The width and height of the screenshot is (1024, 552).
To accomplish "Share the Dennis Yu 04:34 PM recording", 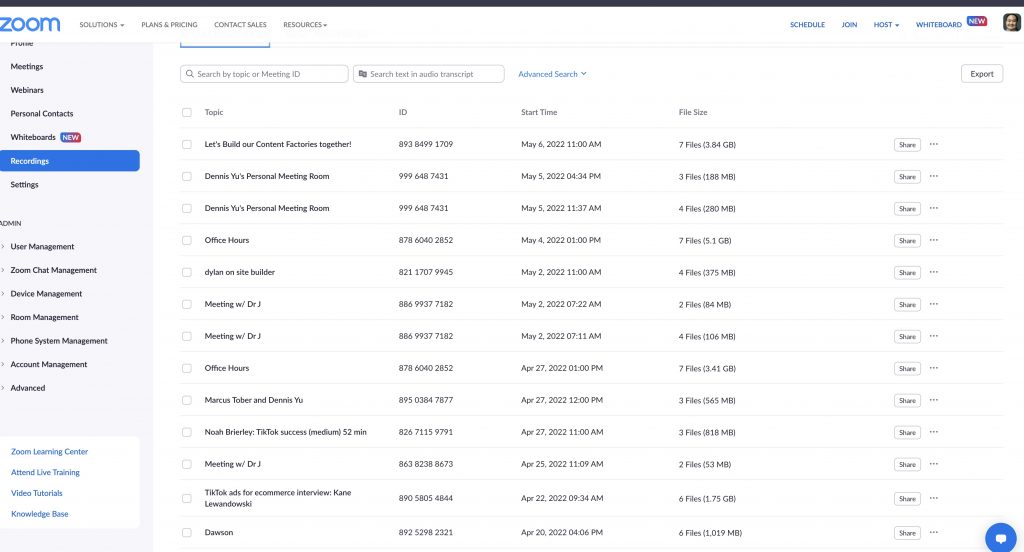I will (x=906, y=177).
